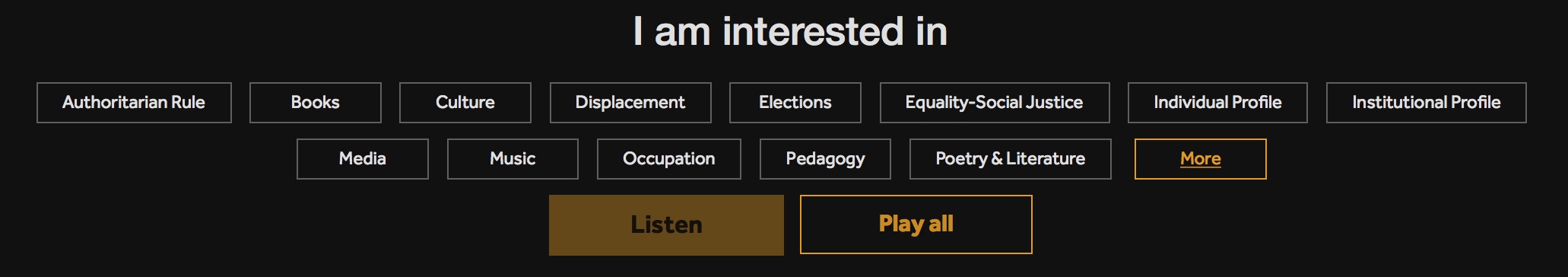1568x277 pixels.
Task: Pick the Pedagogy interest tag
Action: pos(825,159)
